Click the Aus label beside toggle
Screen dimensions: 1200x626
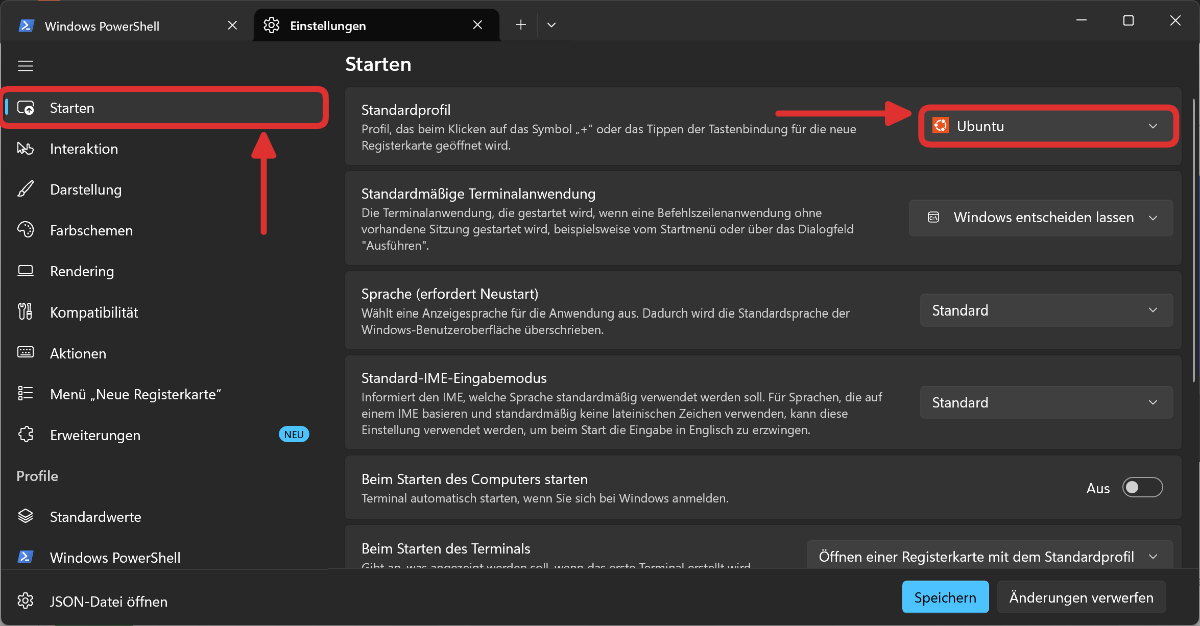pyautogui.click(x=1098, y=489)
